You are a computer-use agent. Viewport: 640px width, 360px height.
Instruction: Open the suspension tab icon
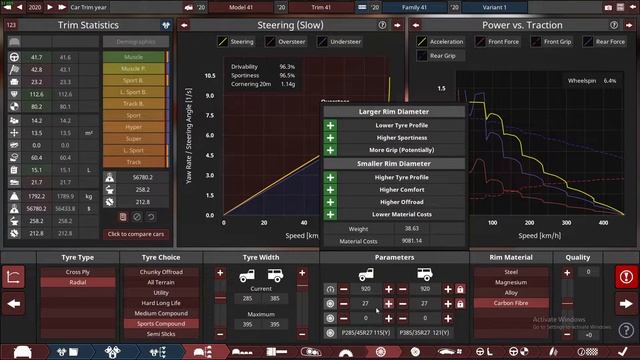tap(553, 351)
